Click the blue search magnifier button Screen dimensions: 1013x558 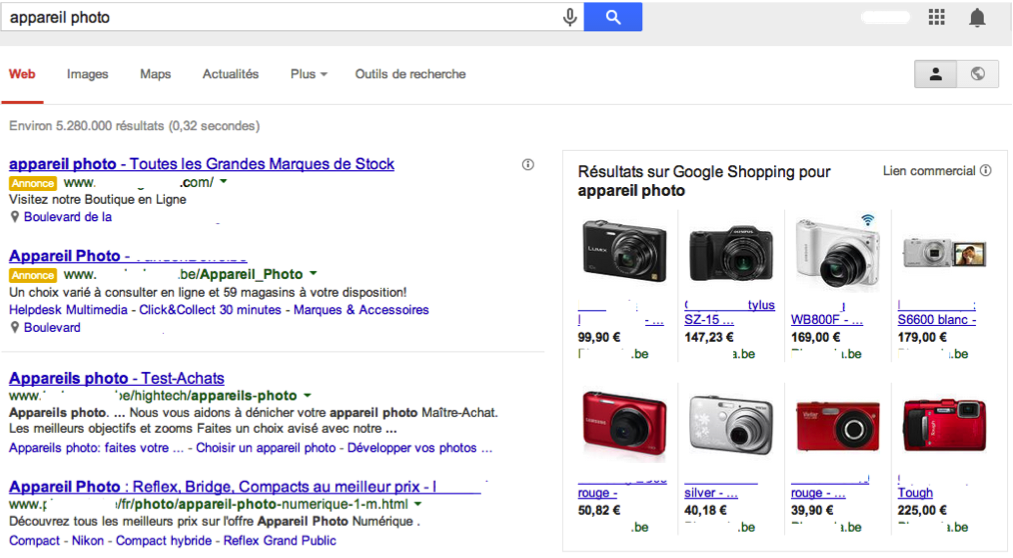tap(613, 17)
